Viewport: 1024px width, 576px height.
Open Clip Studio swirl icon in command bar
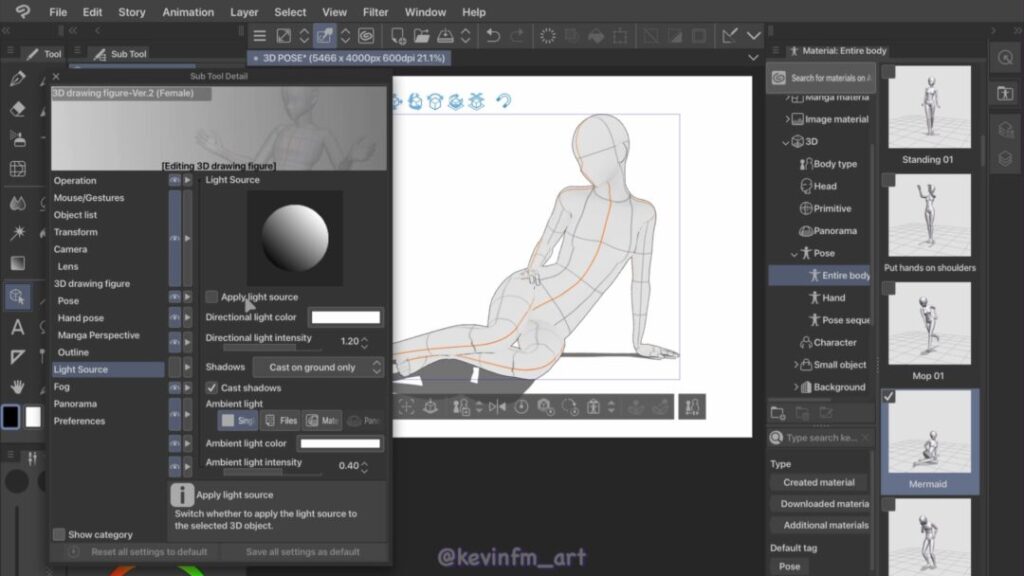(366, 36)
